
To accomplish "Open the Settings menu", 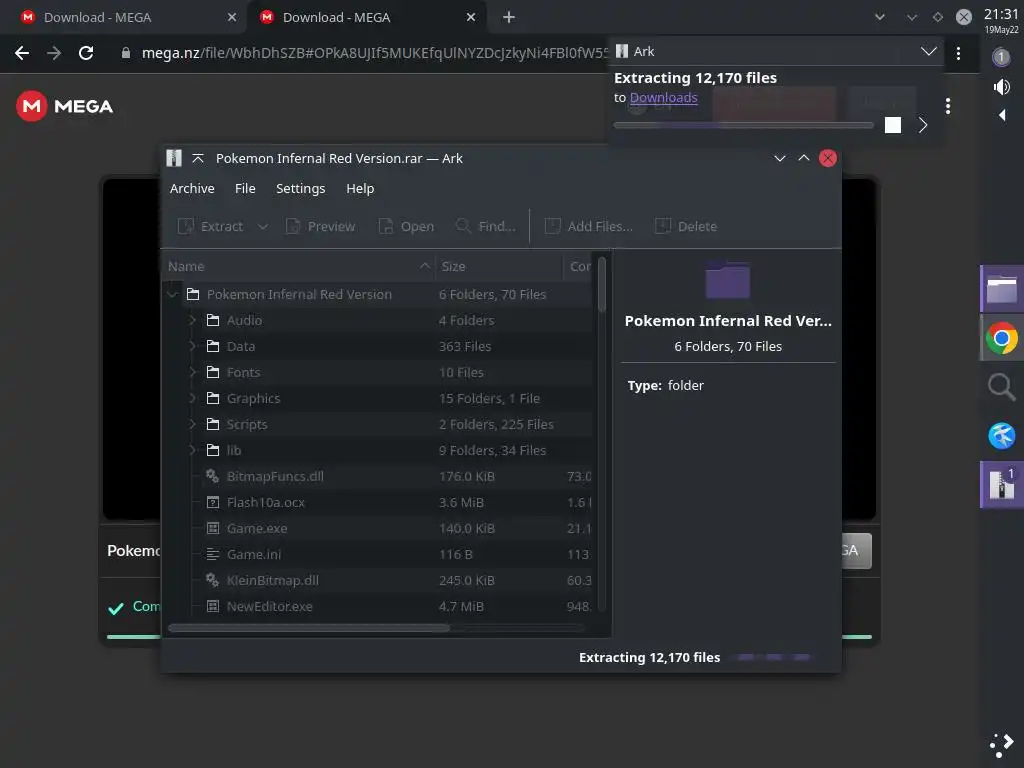I will (300, 188).
